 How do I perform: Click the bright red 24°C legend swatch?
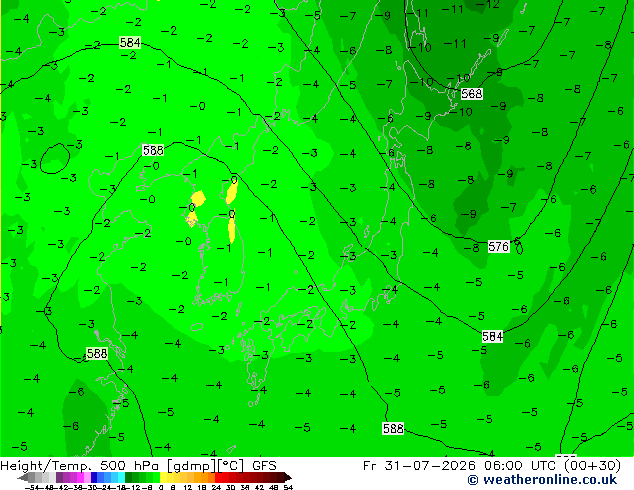(218, 478)
